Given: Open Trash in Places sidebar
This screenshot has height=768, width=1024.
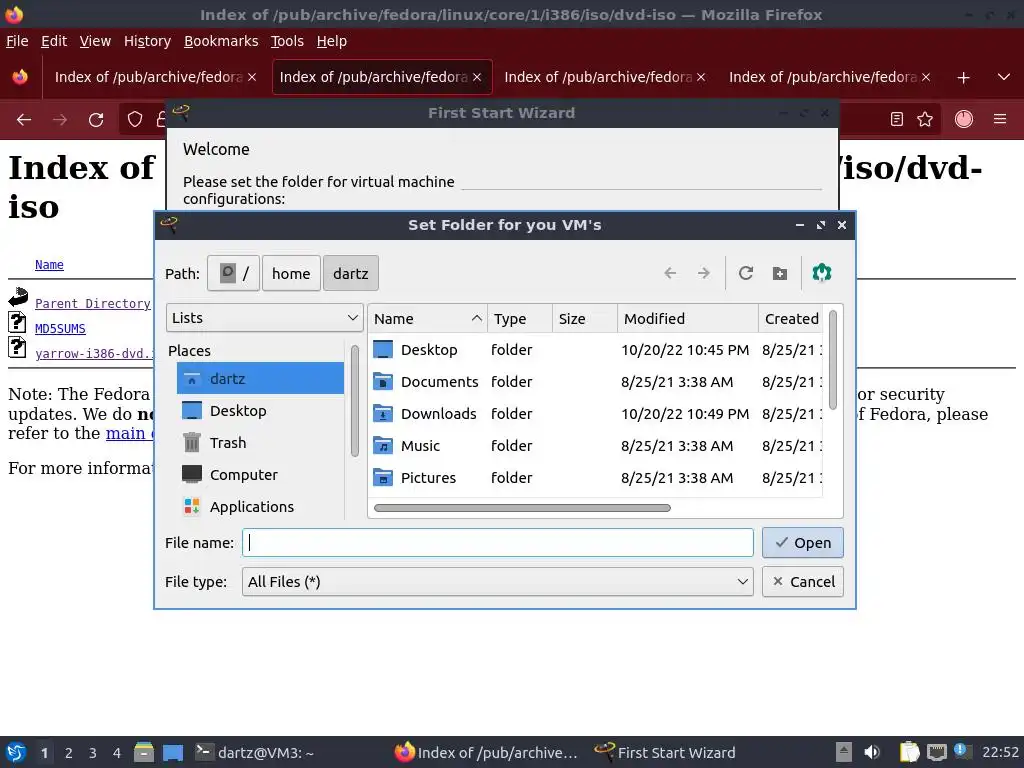Looking at the screenshot, I should (260, 443).
